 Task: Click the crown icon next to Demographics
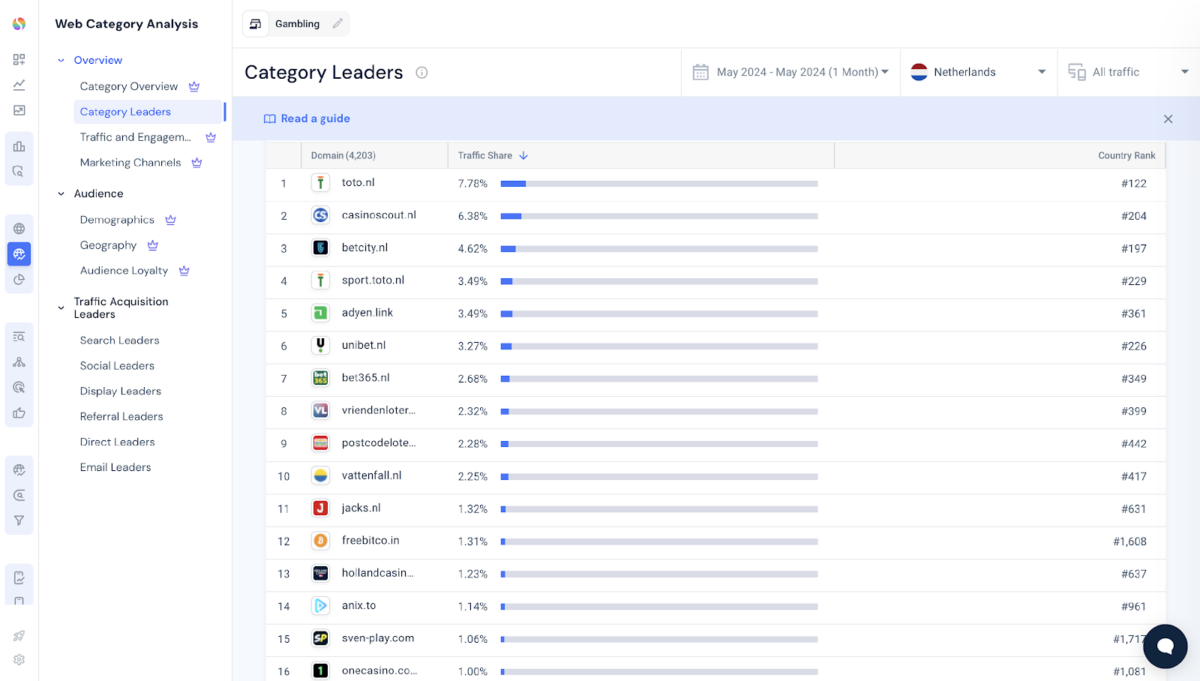point(171,219)
